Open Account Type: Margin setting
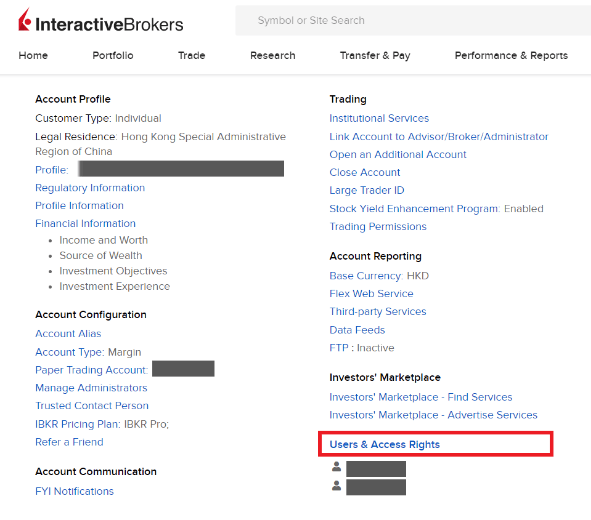591x520 pixels. click(88, 352)
